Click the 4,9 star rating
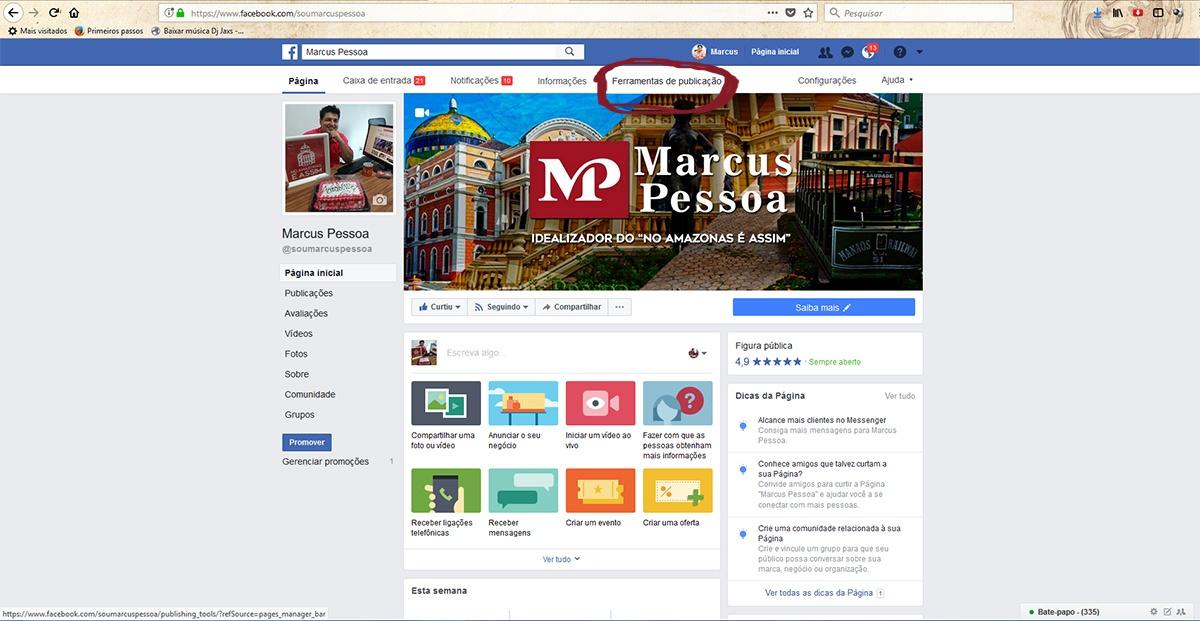 (x=768, y=362)
